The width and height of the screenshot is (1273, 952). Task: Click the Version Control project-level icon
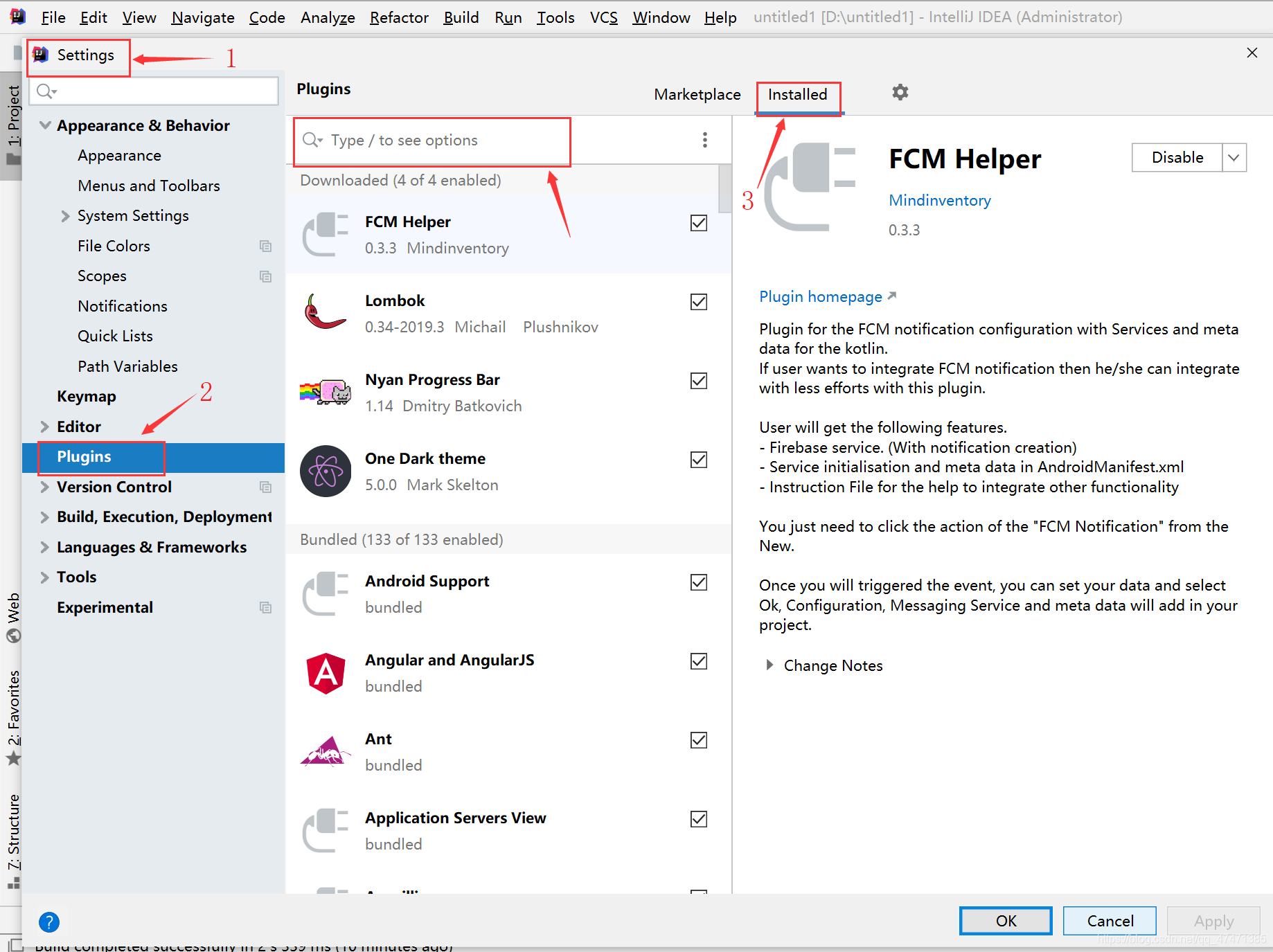point(265,487)
